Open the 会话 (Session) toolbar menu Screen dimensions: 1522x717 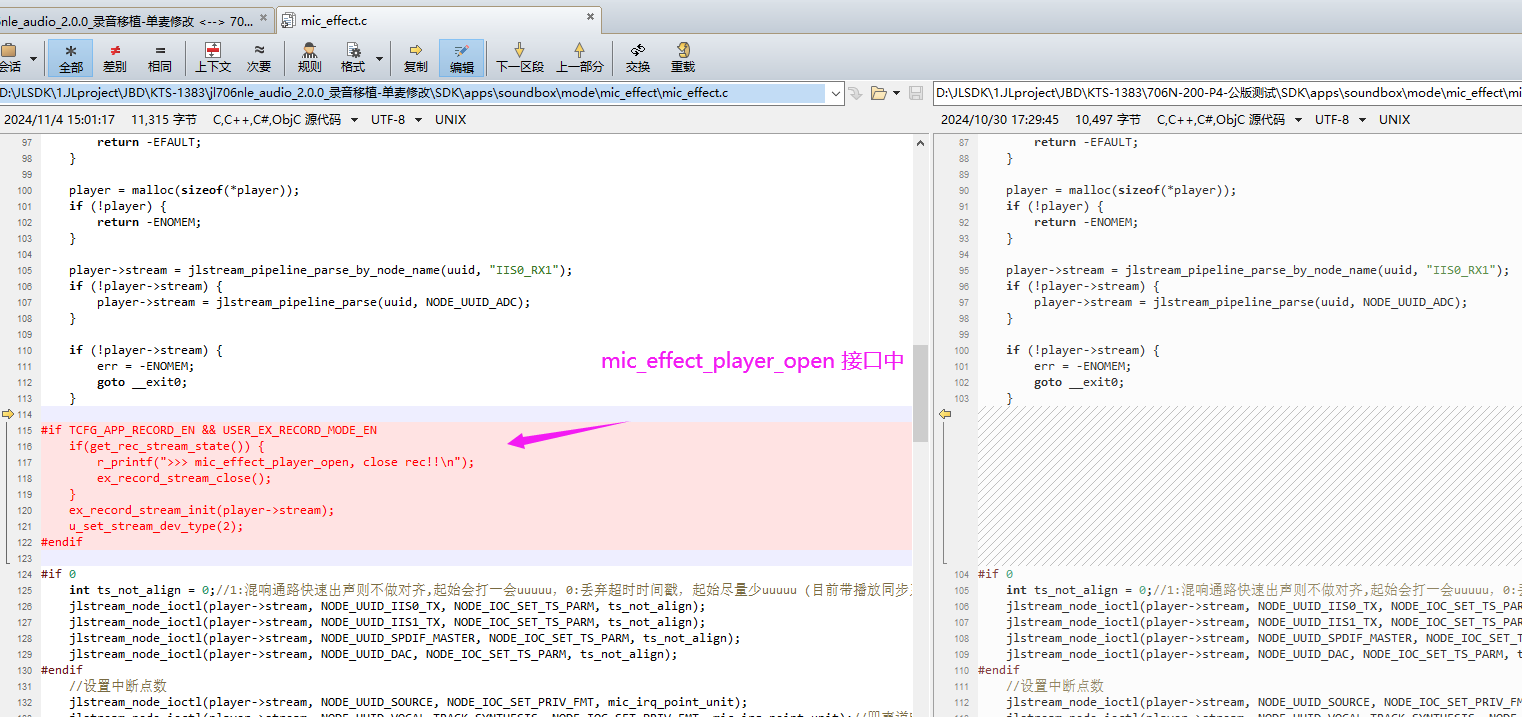tap(10, 58)
